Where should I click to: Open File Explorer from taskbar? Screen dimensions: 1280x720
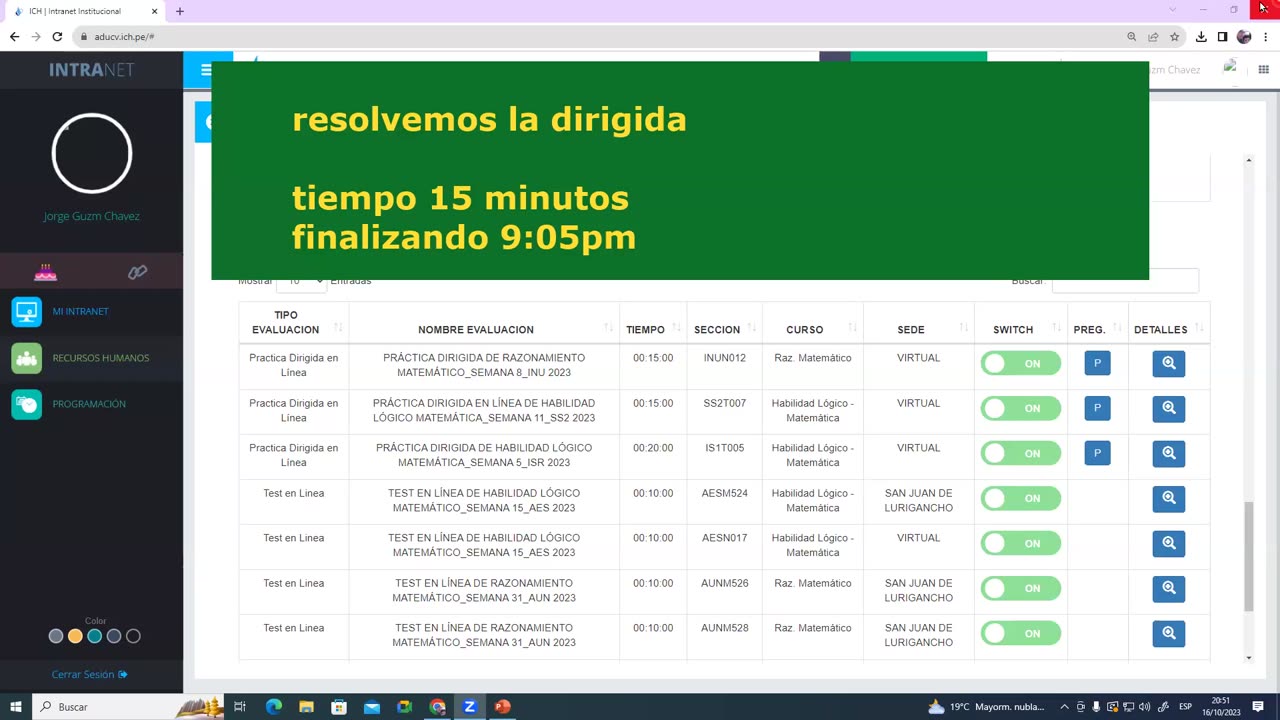coord(306,707)
